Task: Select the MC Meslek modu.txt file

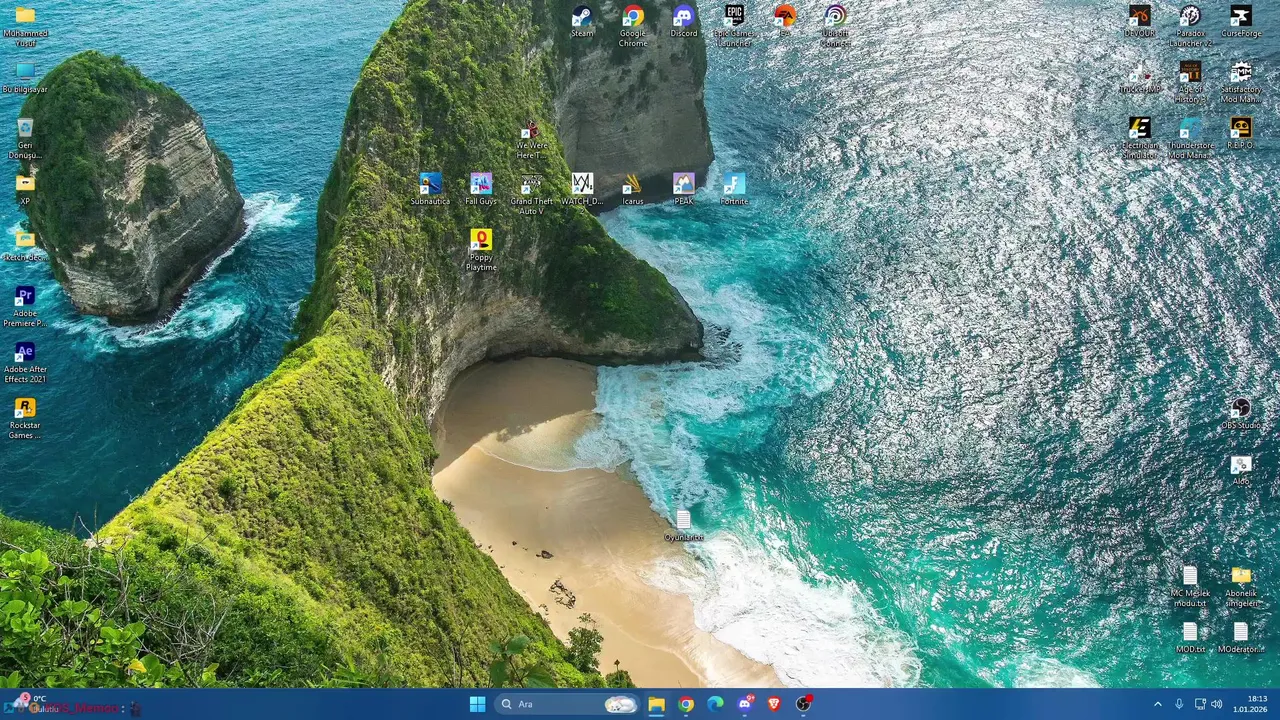Action: [1190, 586]
